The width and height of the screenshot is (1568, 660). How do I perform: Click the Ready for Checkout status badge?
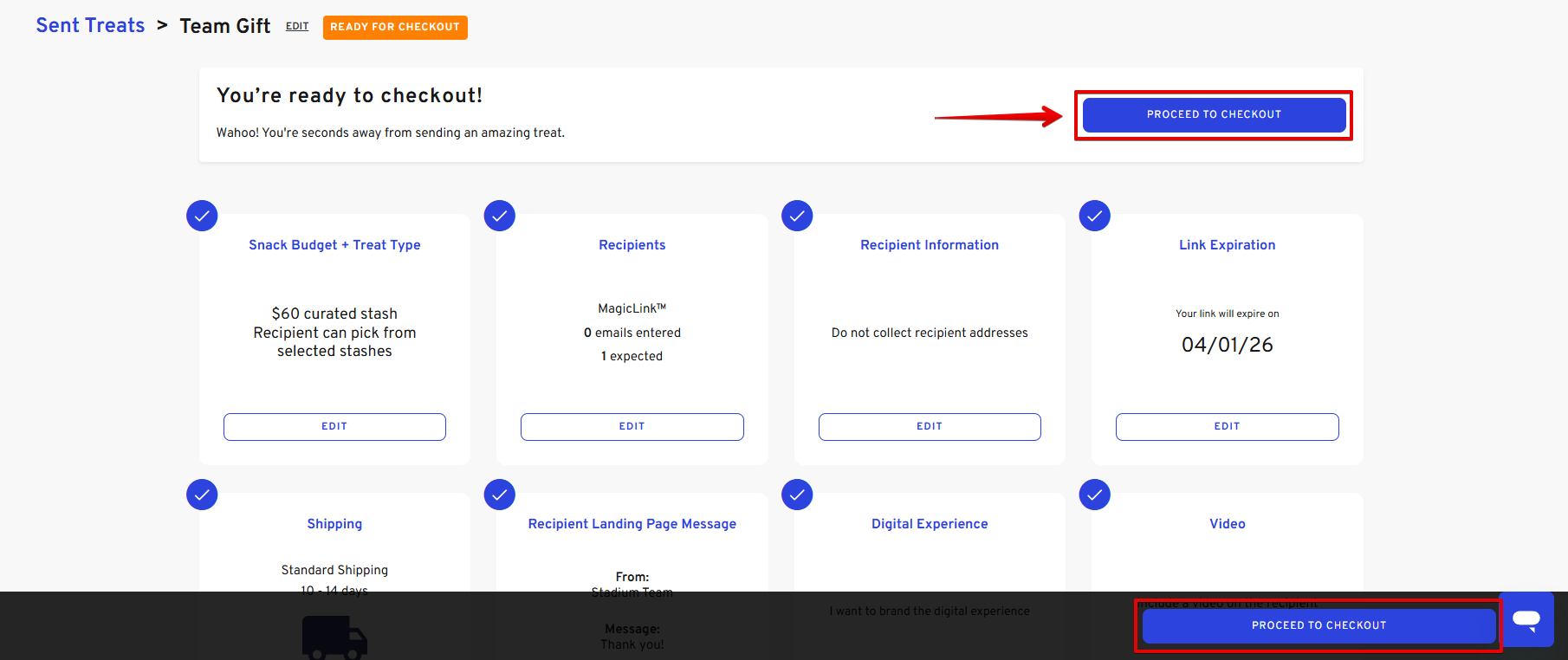395,28
